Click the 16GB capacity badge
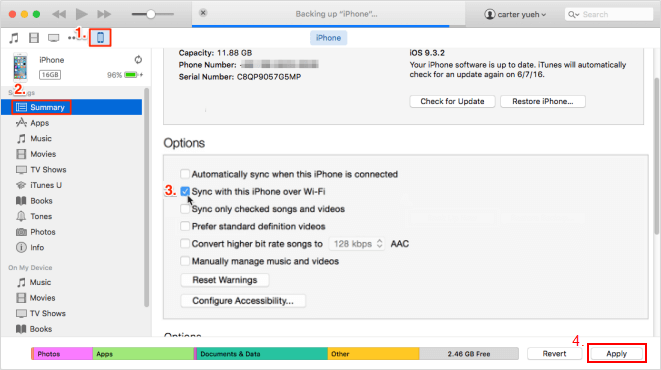Image resolution: width=661 pixels, height=370 pixels. pos(50,75)
